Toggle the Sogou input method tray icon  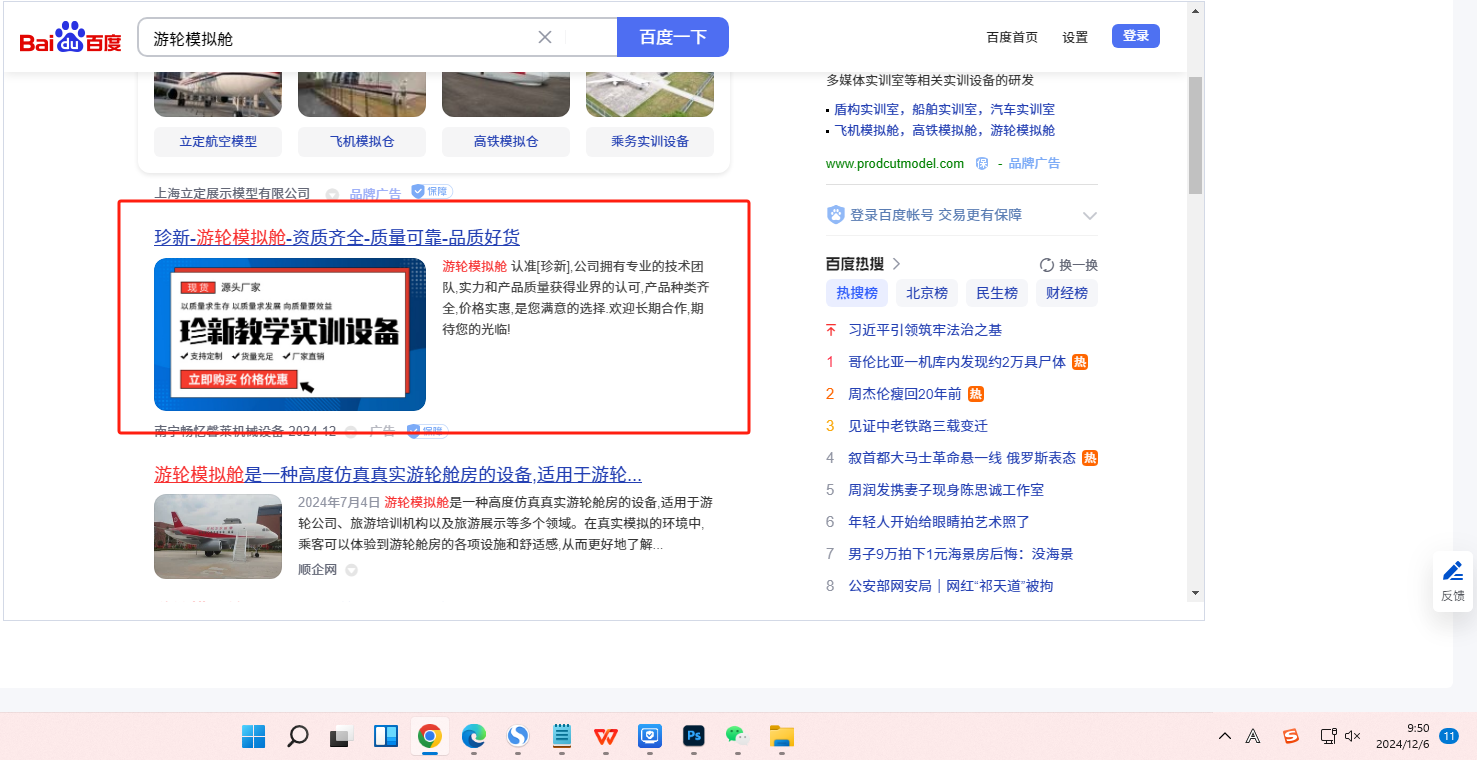pos(1291,737)
